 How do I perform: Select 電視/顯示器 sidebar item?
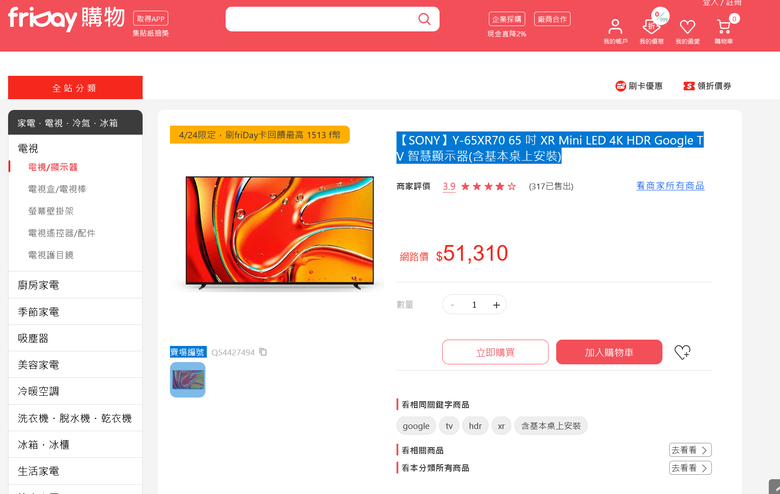[x=53, y=167]
